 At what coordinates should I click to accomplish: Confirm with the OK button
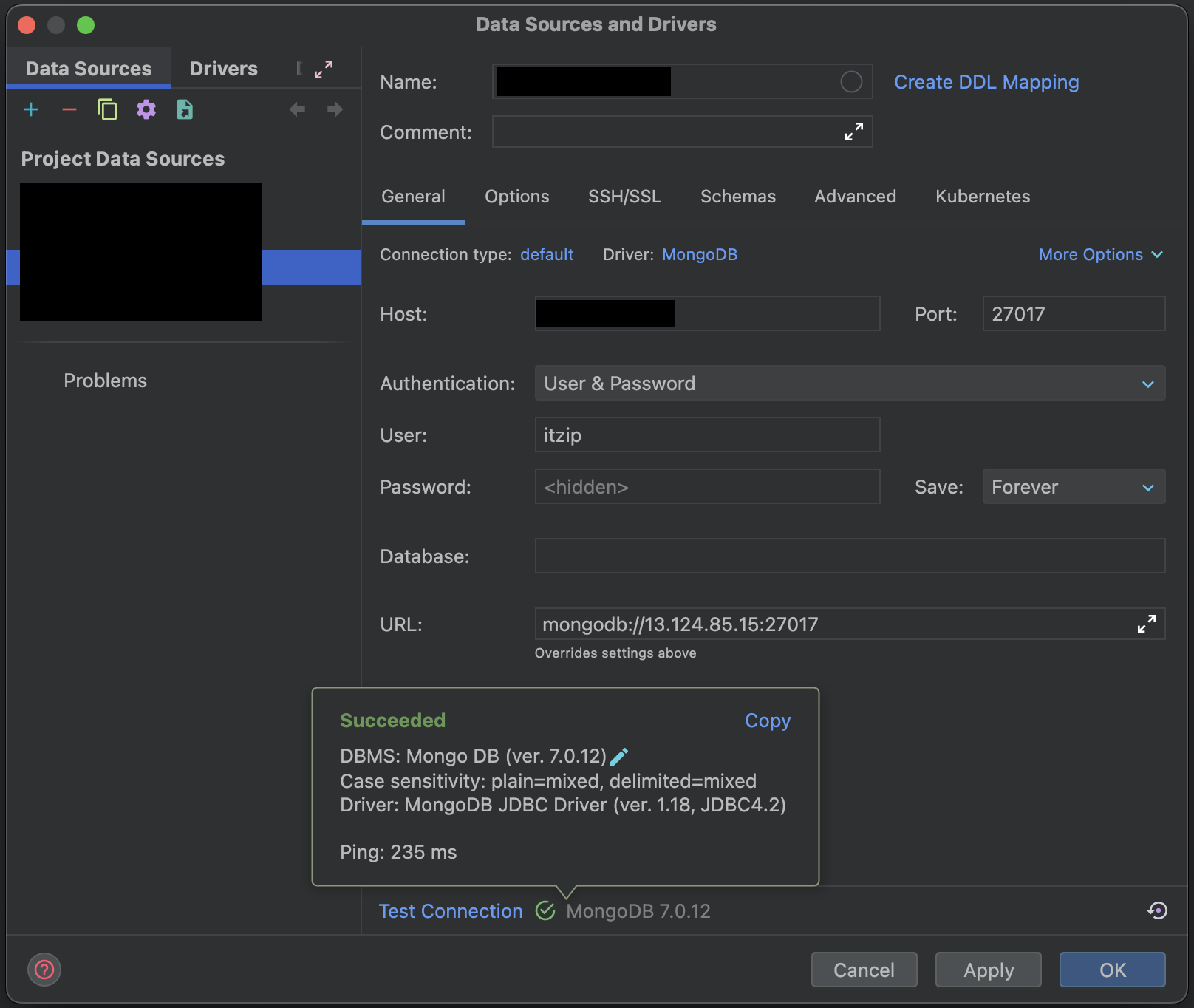[1113, 970]
